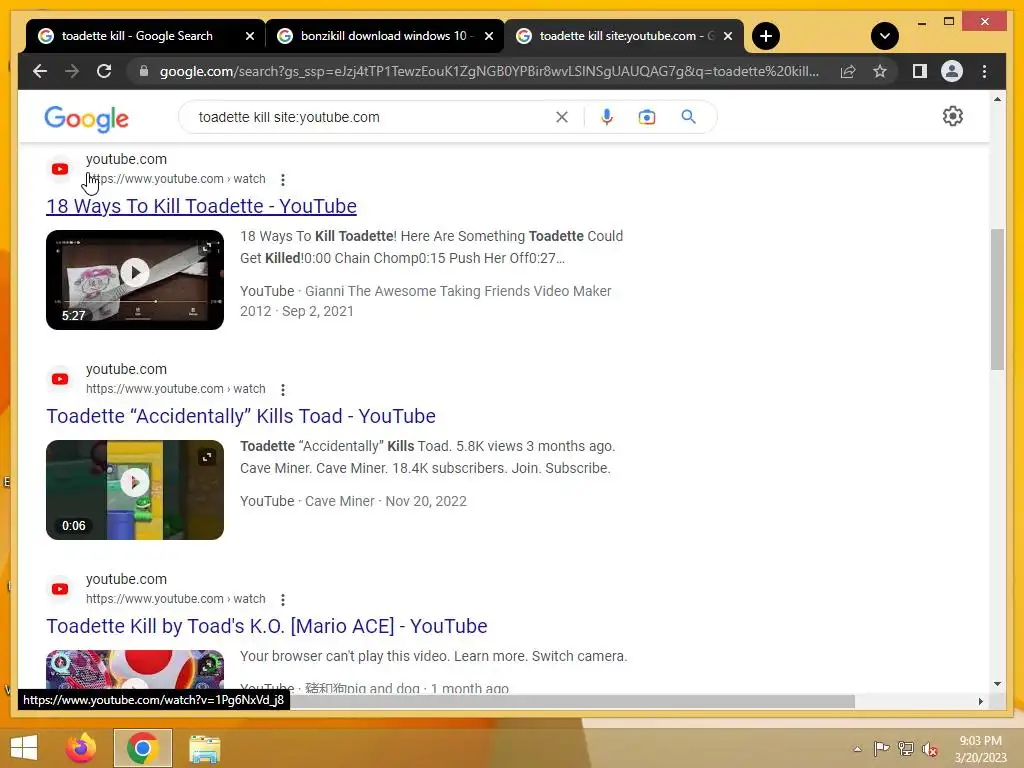Open a new tab
This screenshot has width=1024, height=768.
(x=765, y=36)
